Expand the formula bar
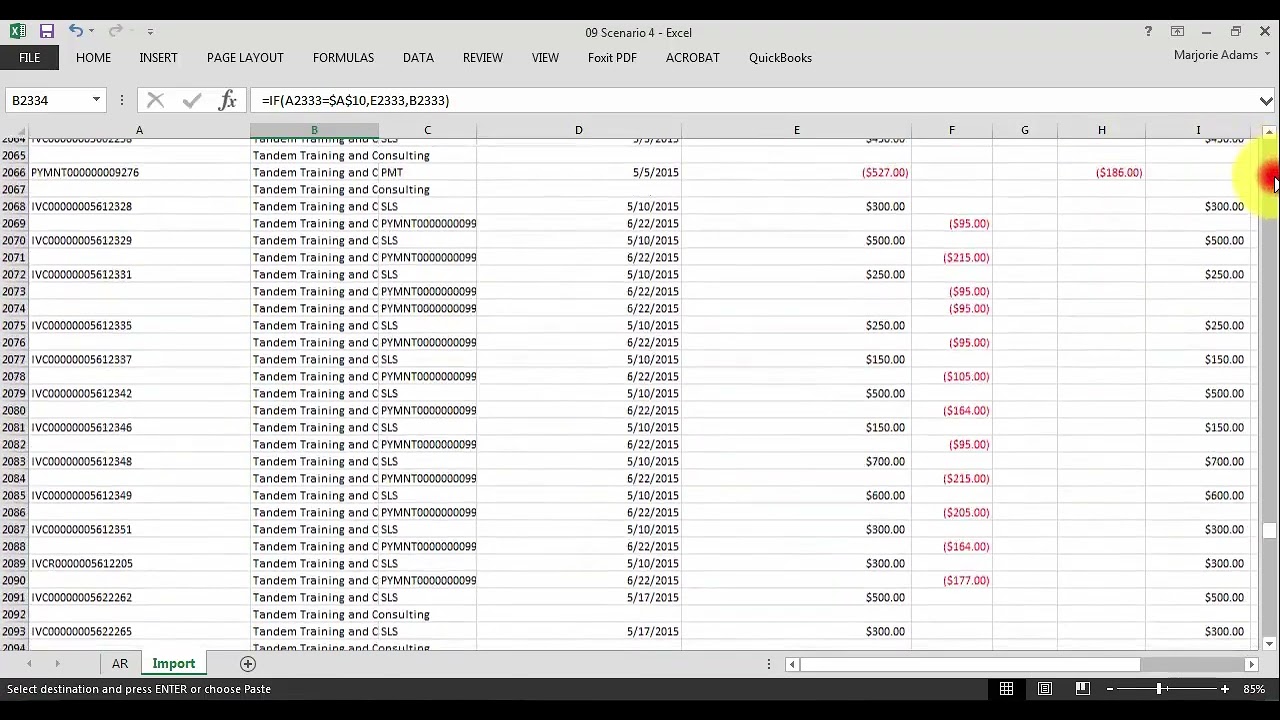The image size is (1280, 720). tap(1266, 100)
